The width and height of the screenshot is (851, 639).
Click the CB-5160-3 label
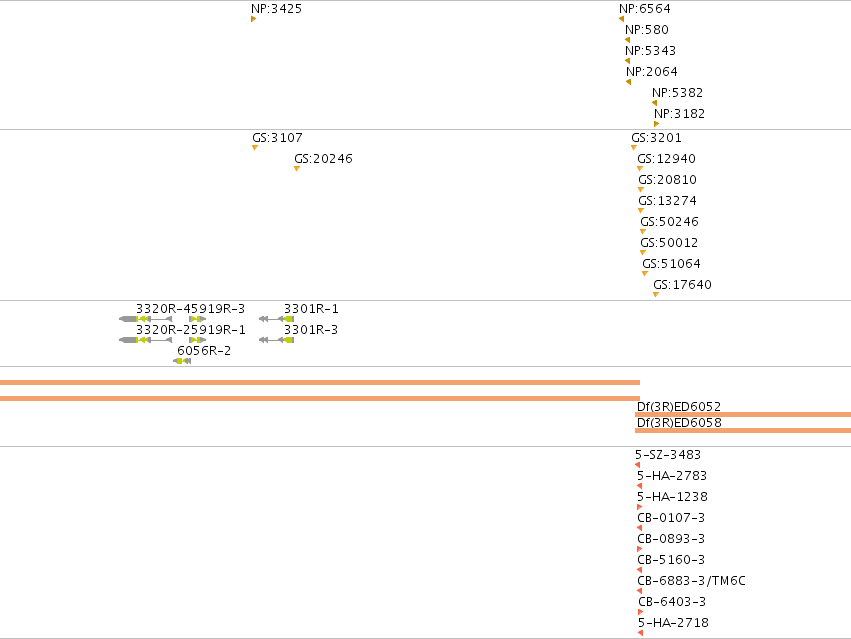pyautogui.click(x=671, y=560)
